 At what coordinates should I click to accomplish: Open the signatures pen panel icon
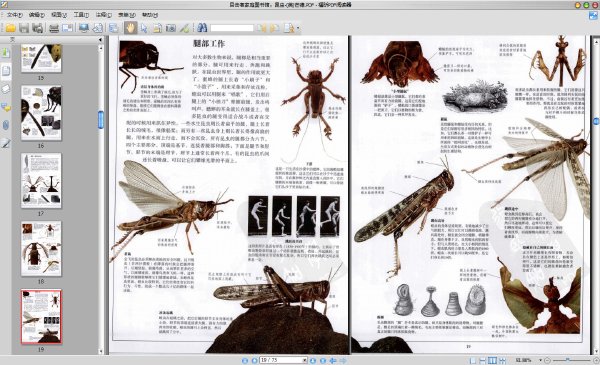tap(6, 143)
